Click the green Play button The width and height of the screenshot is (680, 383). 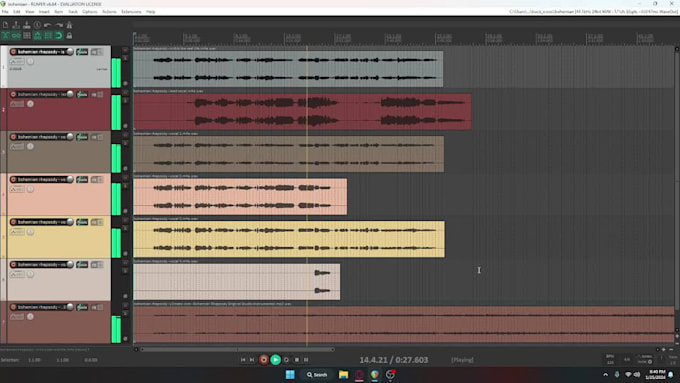(x=275, y=360)
